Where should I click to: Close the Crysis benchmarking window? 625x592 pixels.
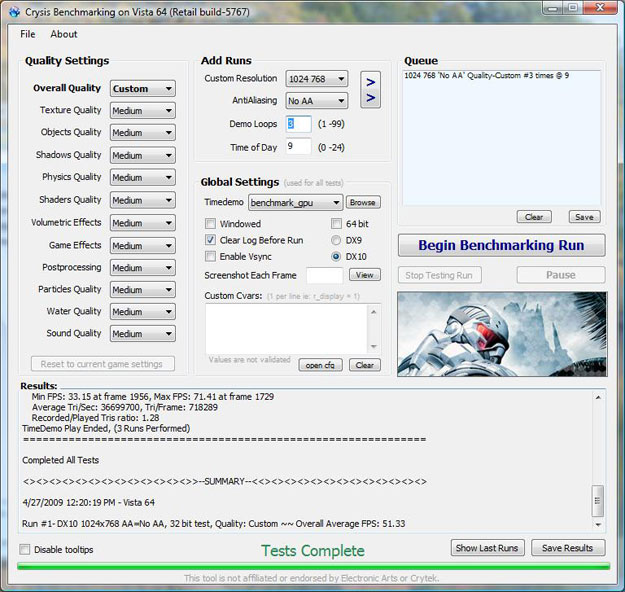pyautogui.click(x=600, y=8)
